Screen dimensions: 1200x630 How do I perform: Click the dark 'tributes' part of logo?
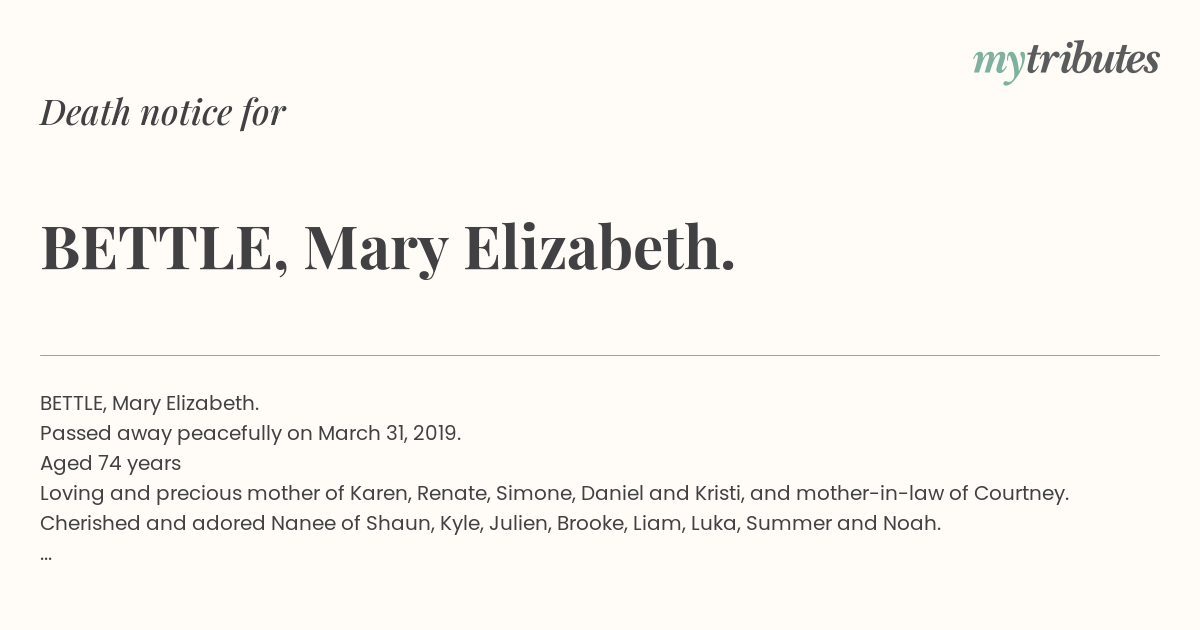click(1092, 59)
